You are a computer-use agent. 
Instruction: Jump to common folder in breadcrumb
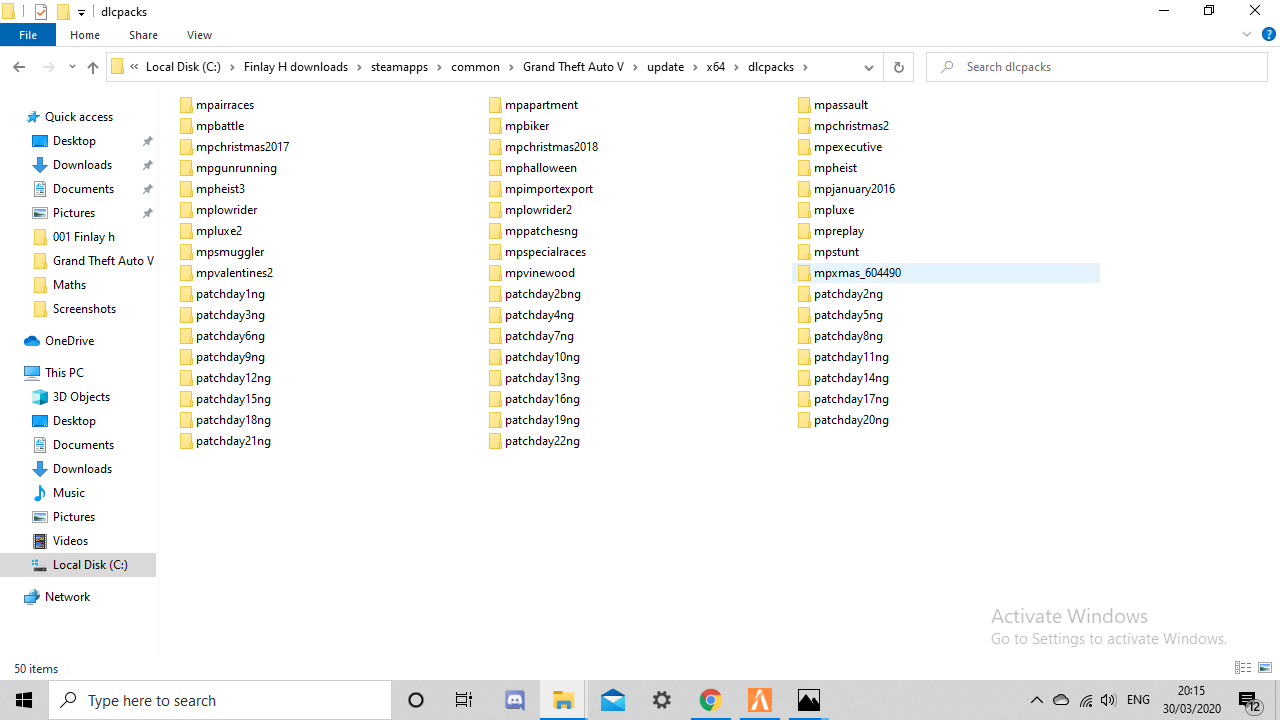pos(475,67)
